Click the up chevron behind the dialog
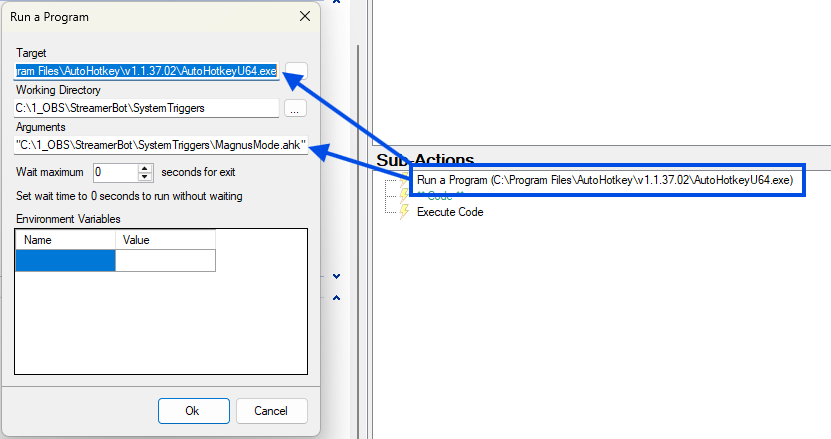The height and width of the screenshot is (439, 831). 336,298
